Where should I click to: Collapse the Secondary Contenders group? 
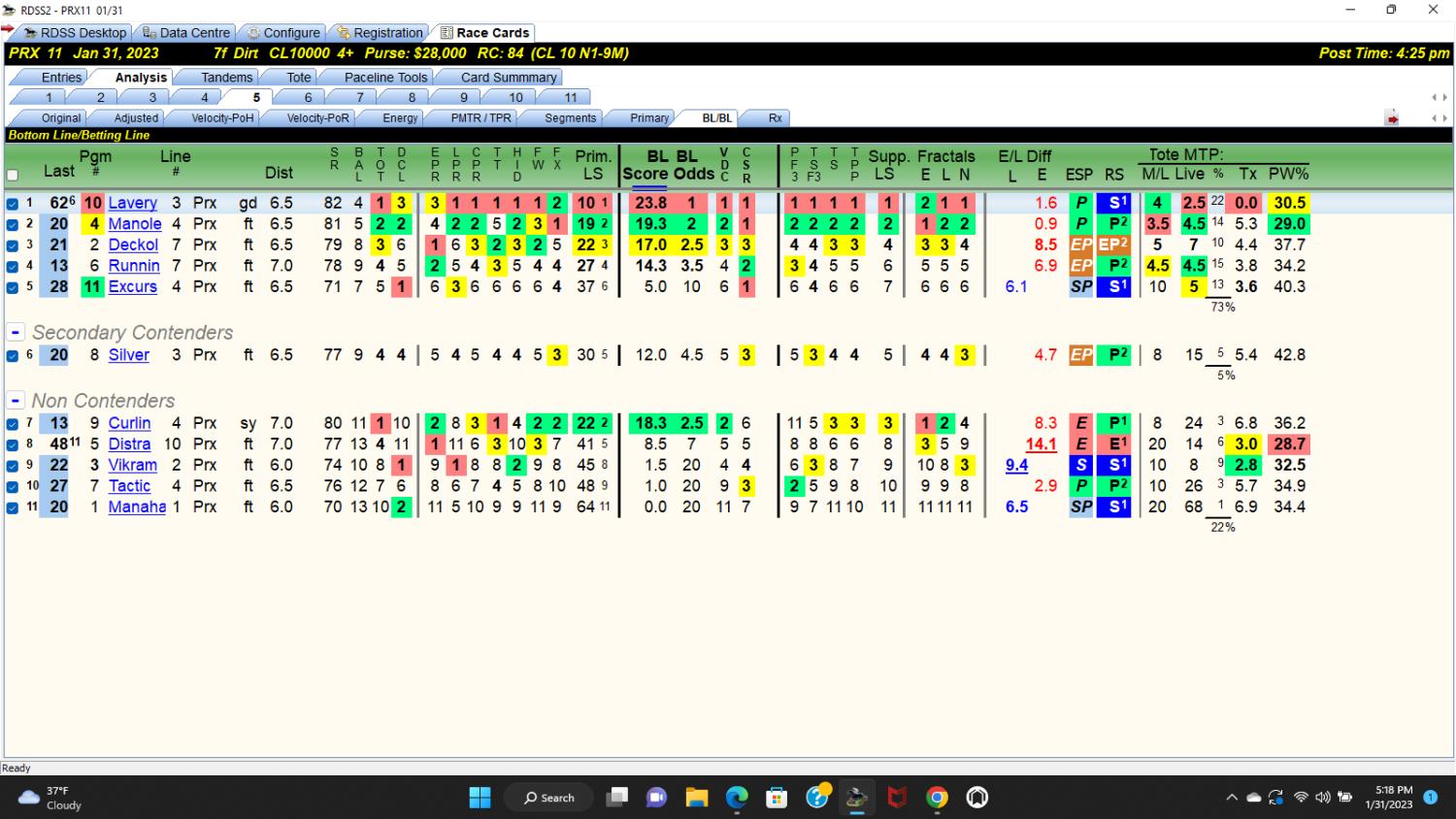[16, 332]
